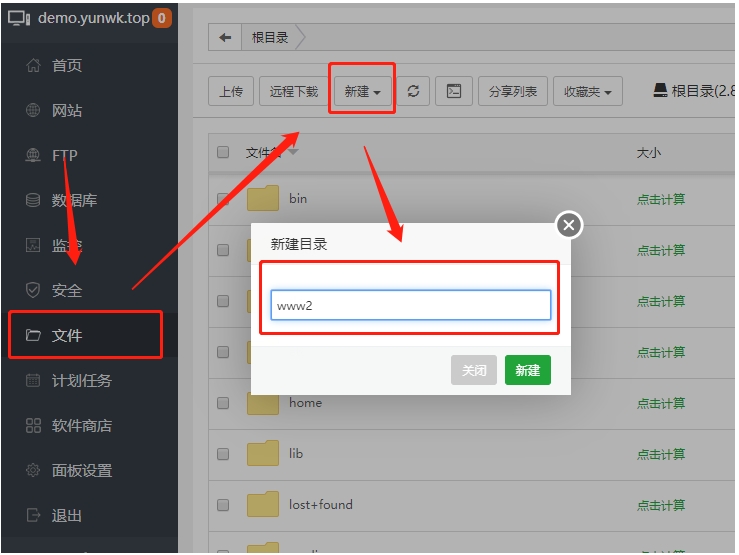The height and width of the screenshot is (555, 739).
Task: Click the disk icon beside 根目录
Action: [x=660, y=91]
